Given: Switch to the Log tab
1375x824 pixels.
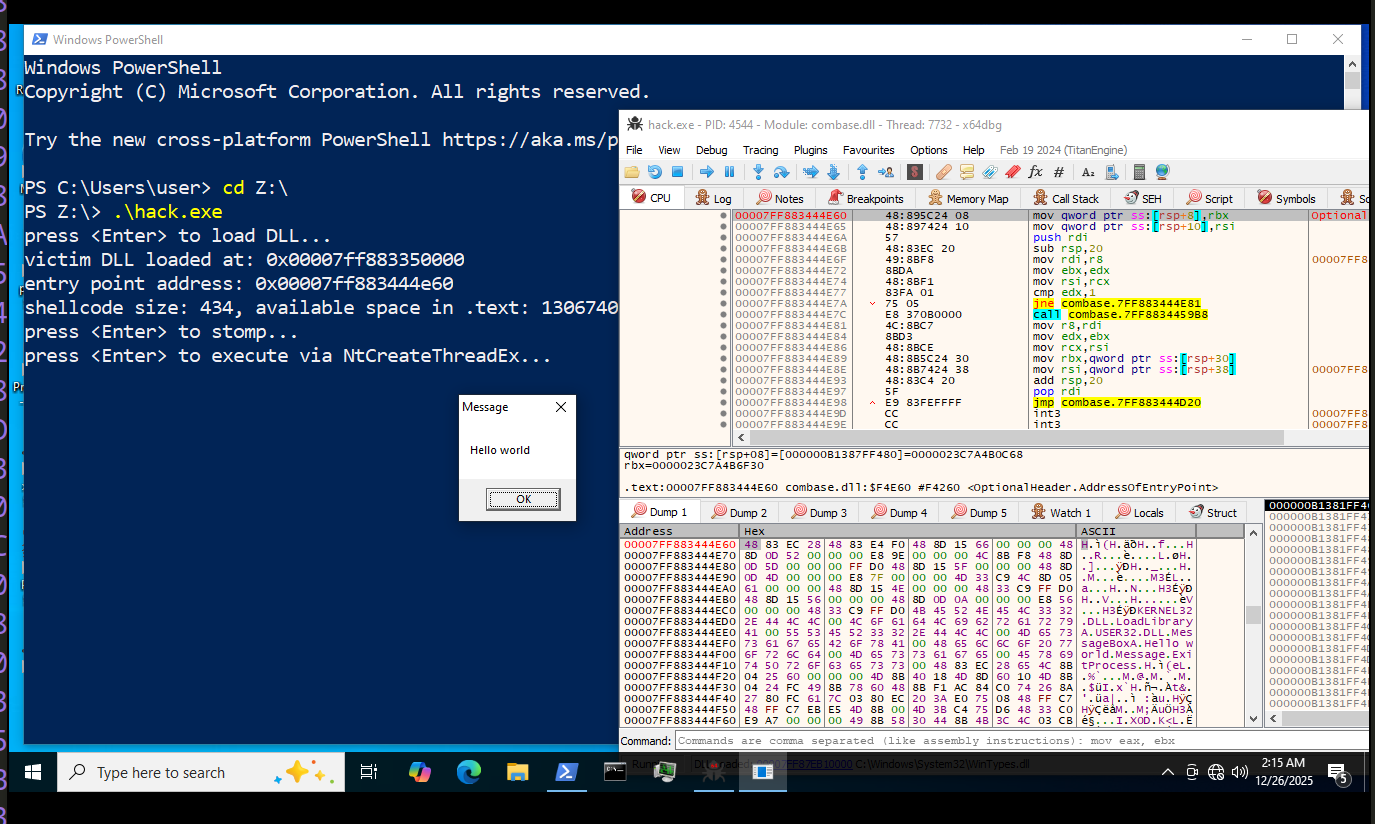Looking at the screenshot, I should coord(714,198).
